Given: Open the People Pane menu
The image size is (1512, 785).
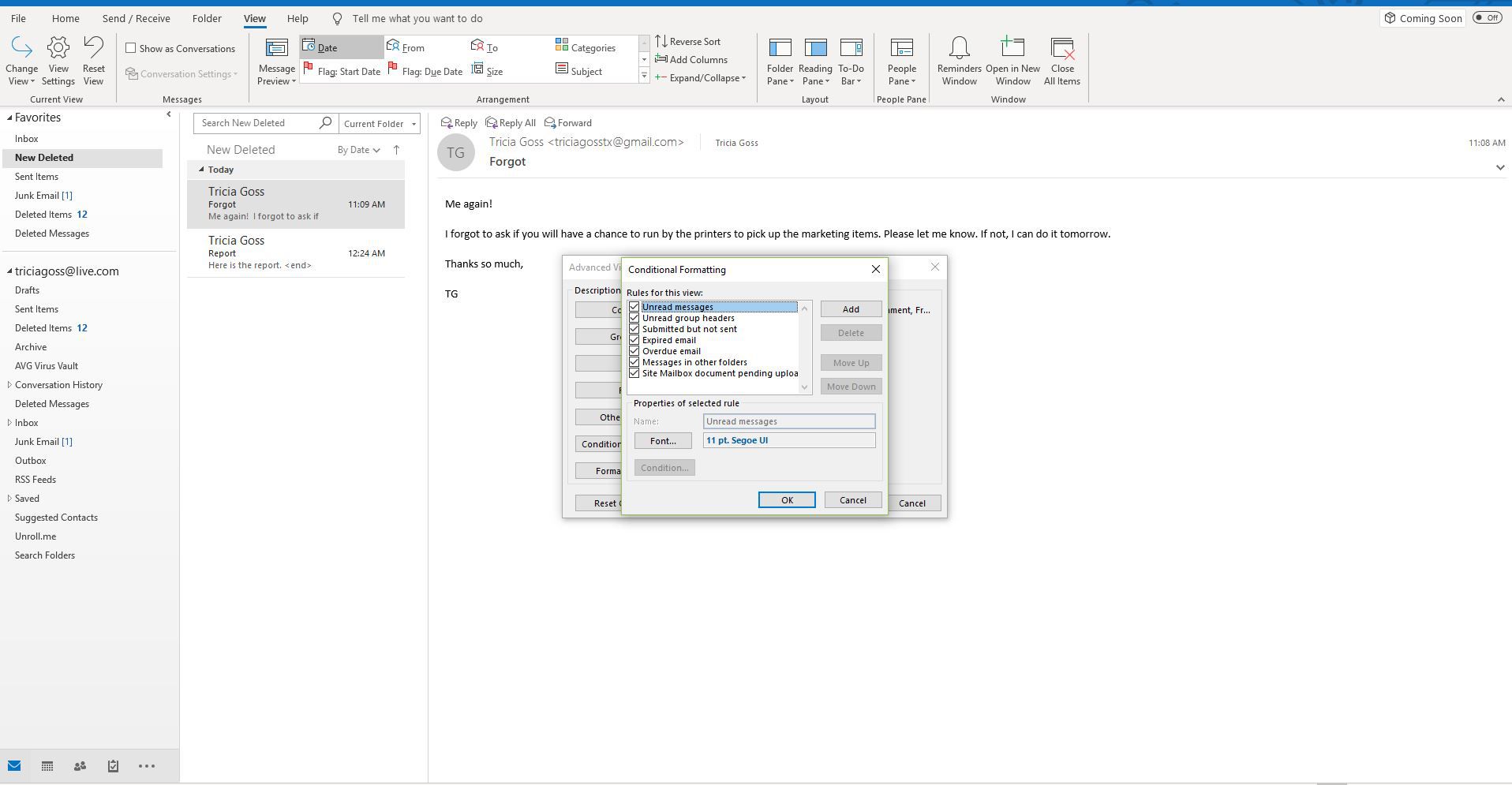Looking at the screenshot, I should pyautogui.click(x=901, y=62).
